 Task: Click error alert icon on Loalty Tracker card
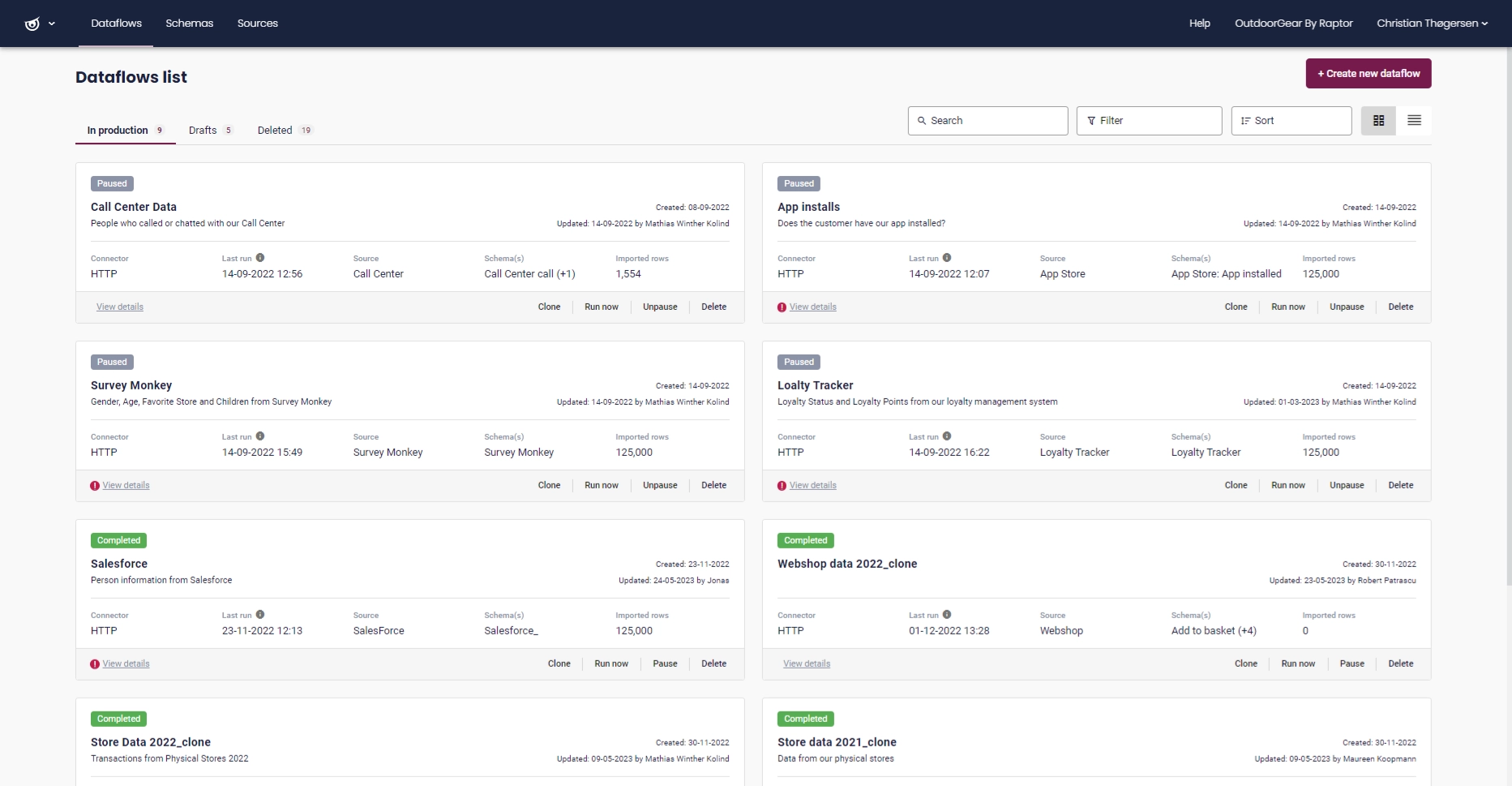[782, 486]
